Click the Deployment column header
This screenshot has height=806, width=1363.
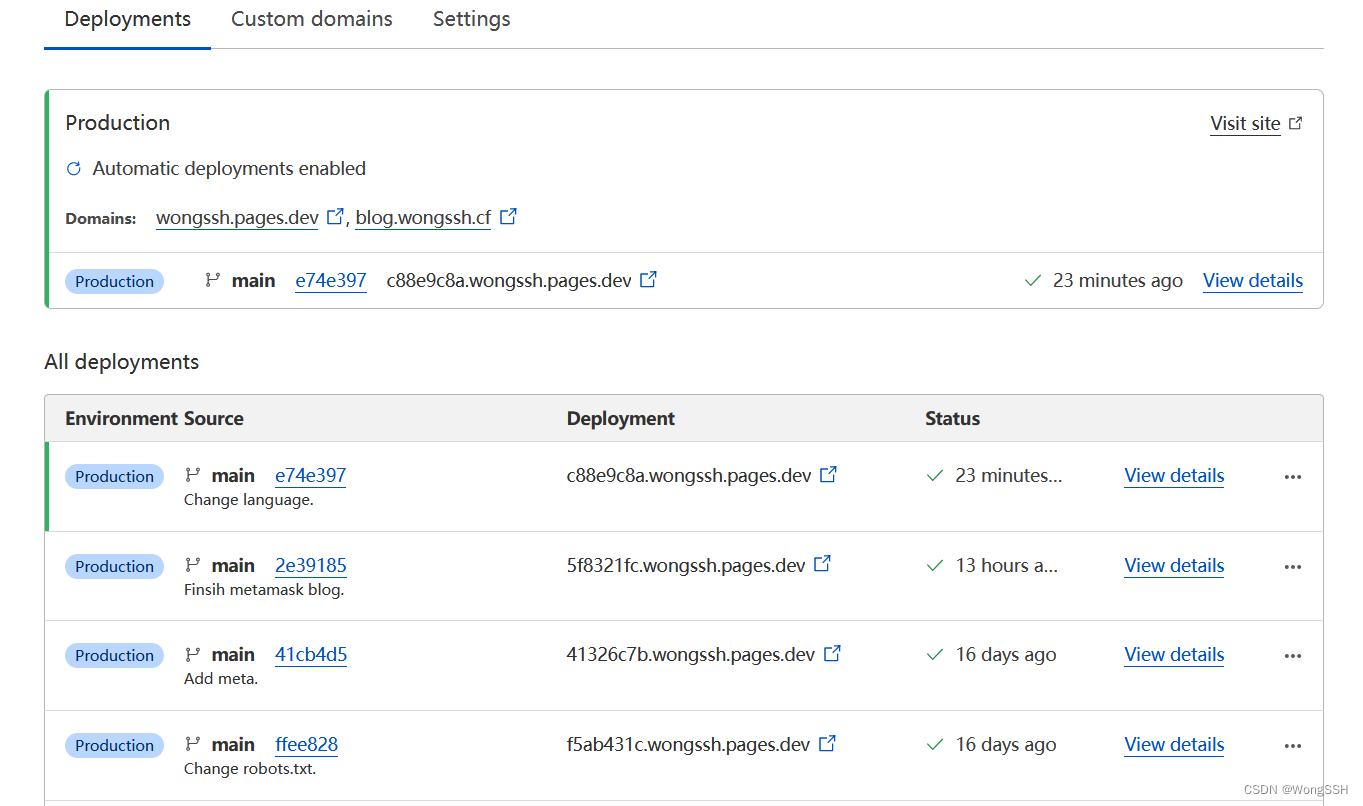(621, 419)
